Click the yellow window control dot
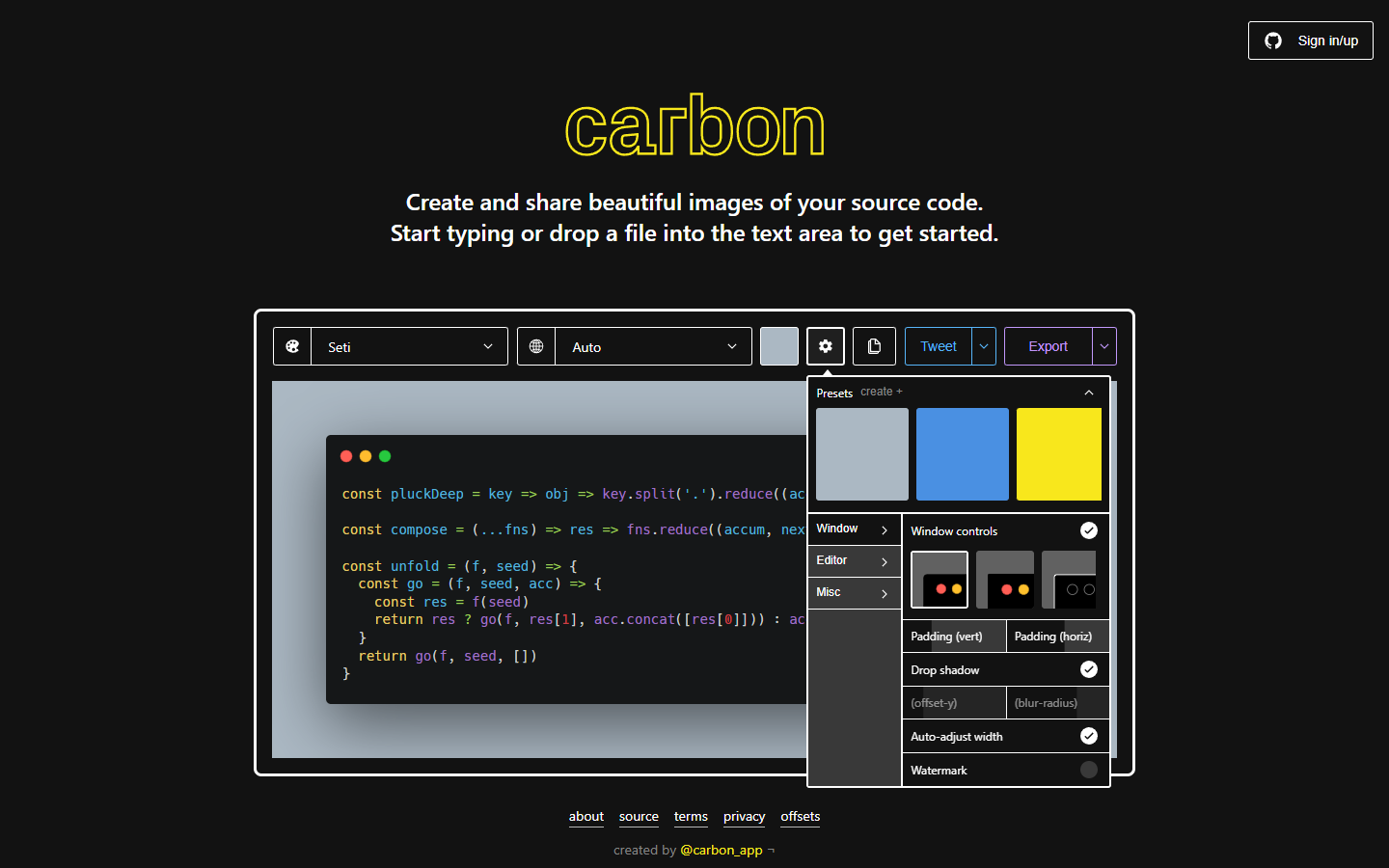The width and height of the screenshot is (1389, 868). coord(366,456)
